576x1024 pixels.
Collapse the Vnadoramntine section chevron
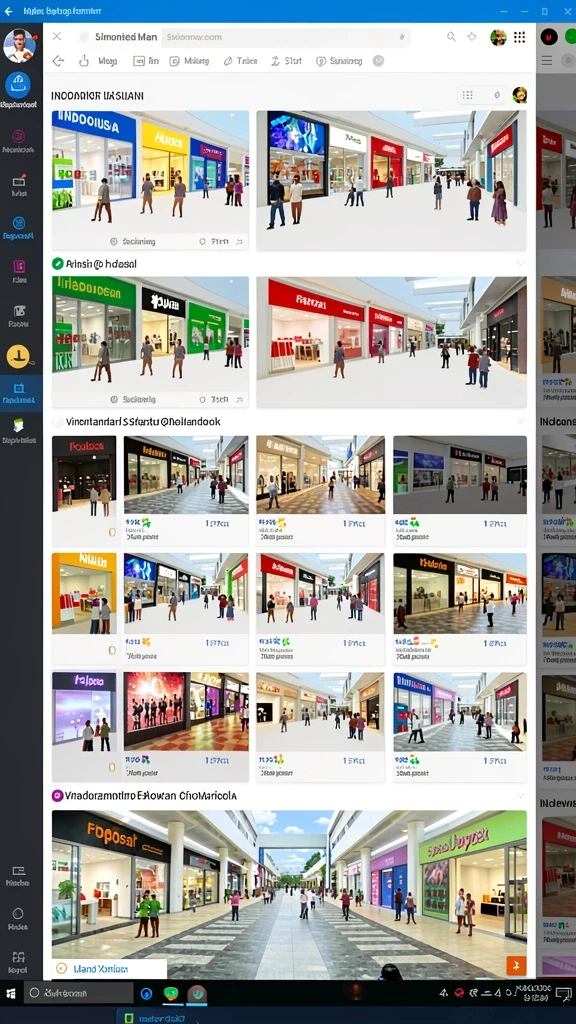(520, 795)
